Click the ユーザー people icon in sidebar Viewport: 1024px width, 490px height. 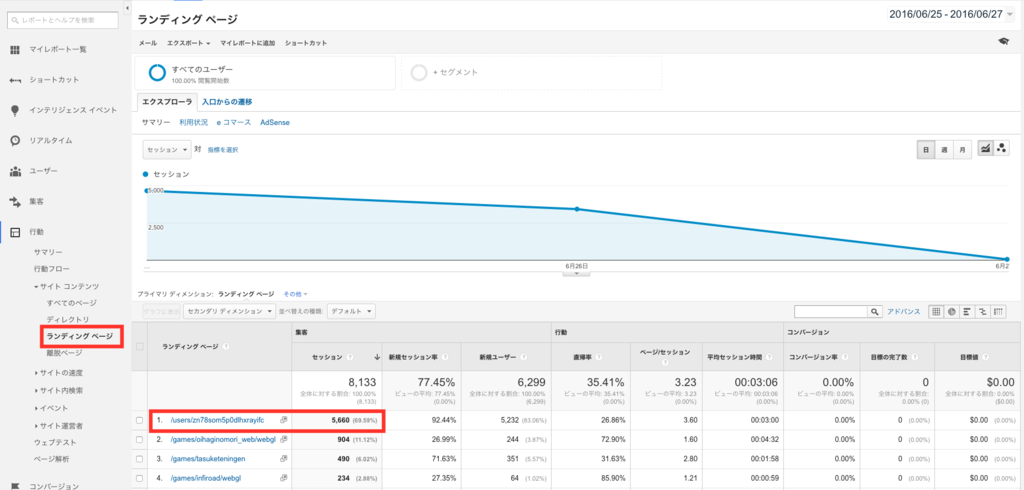pyautogui.click(x=15, y=171)
